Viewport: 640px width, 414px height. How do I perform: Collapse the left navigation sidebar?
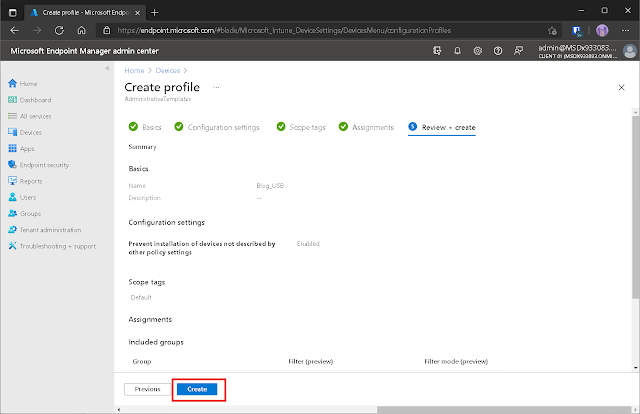pyautogui.click(x=107, y=68)
